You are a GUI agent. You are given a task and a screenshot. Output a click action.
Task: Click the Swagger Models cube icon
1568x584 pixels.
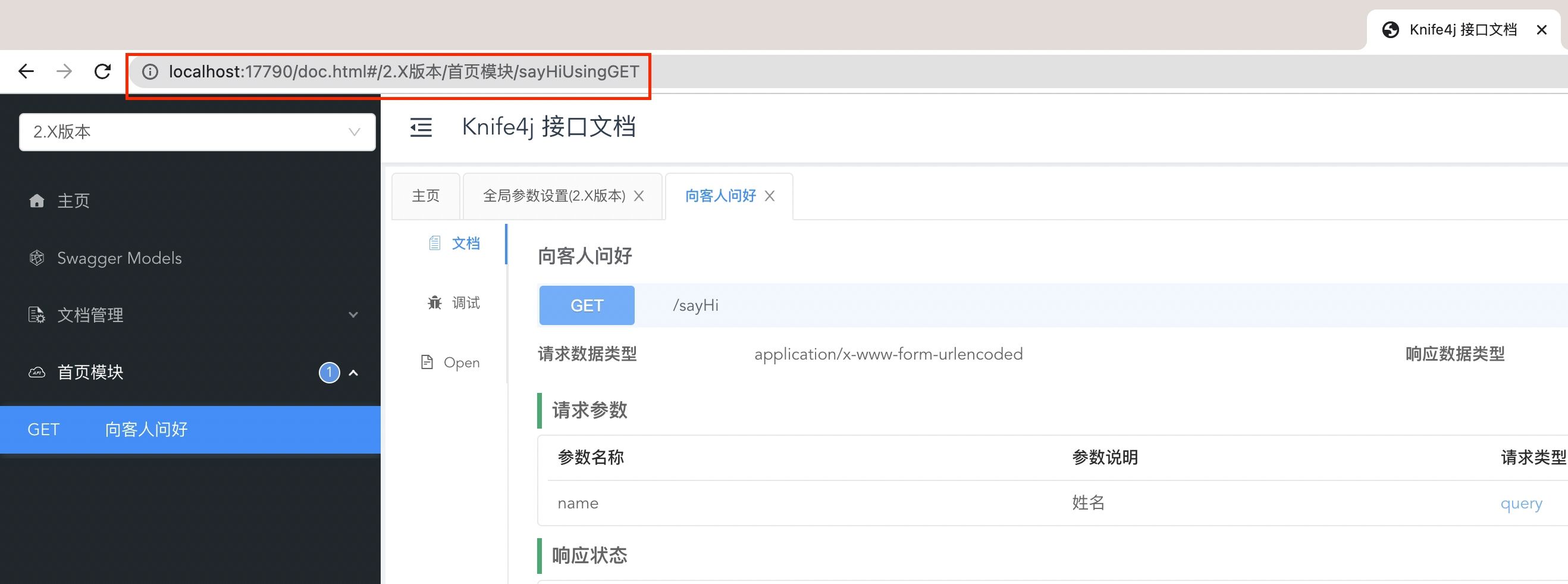point(36,258)
